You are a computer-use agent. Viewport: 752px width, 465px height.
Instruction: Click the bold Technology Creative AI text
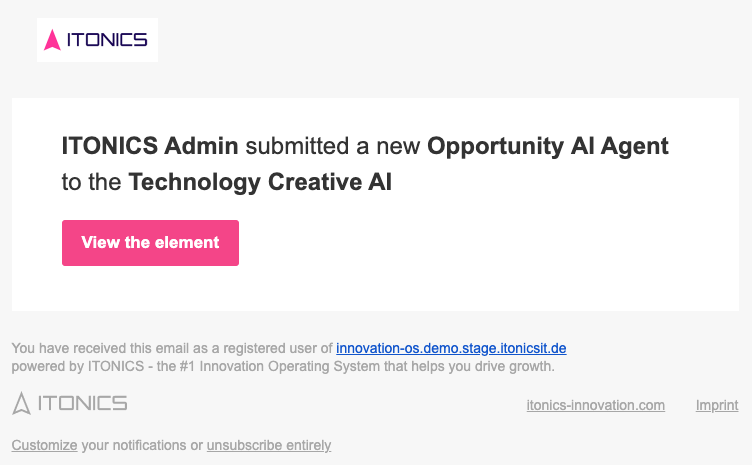(x=260, y=182)
